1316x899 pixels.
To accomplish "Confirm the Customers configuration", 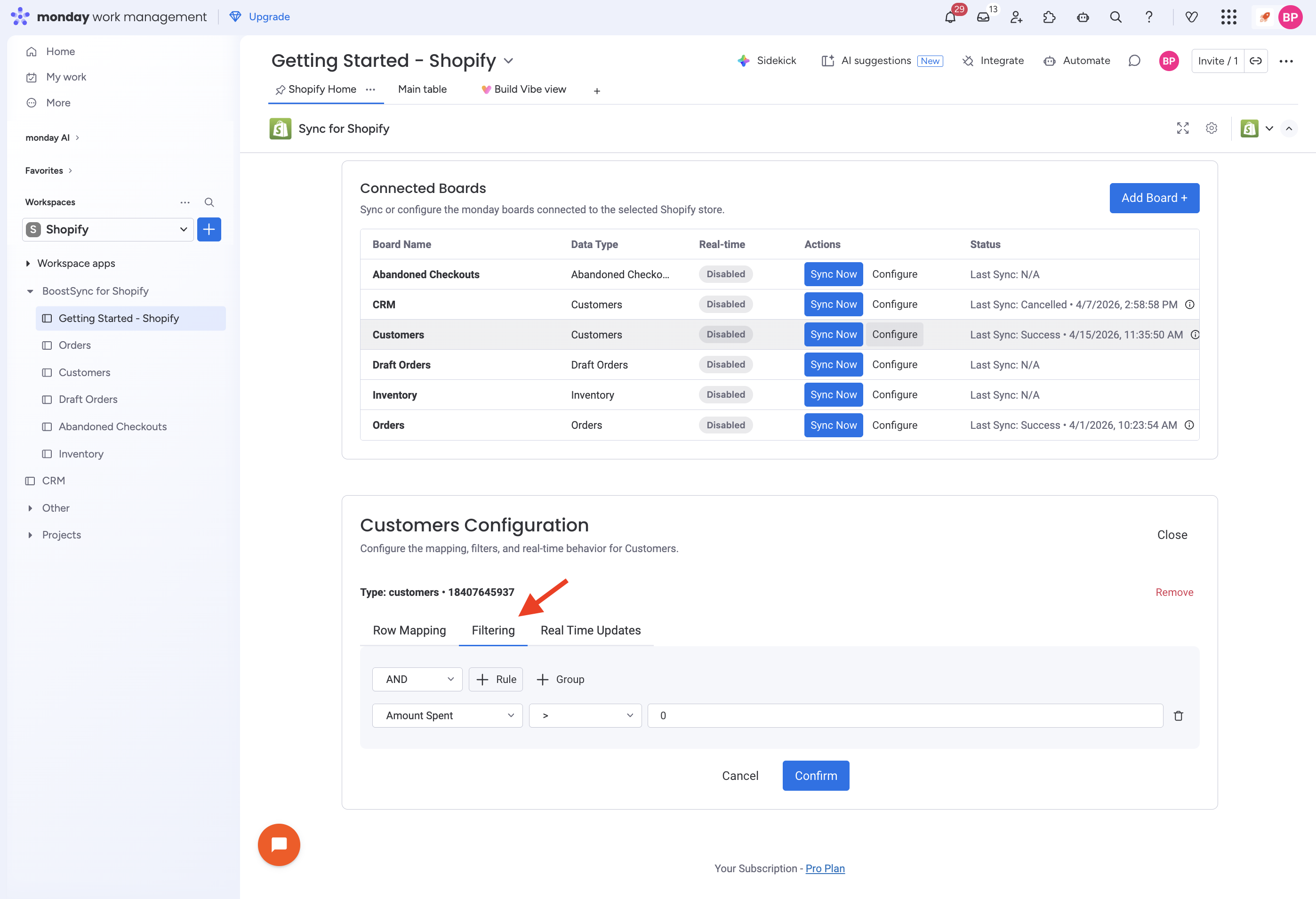I will point(815,776).
